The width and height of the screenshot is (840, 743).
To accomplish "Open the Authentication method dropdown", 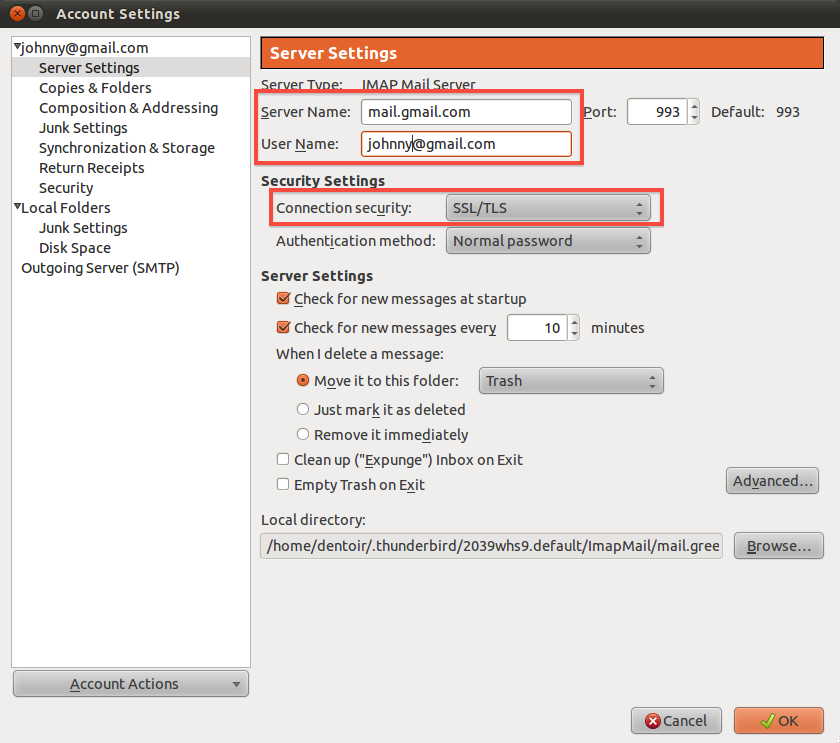I will click(547, 241).
